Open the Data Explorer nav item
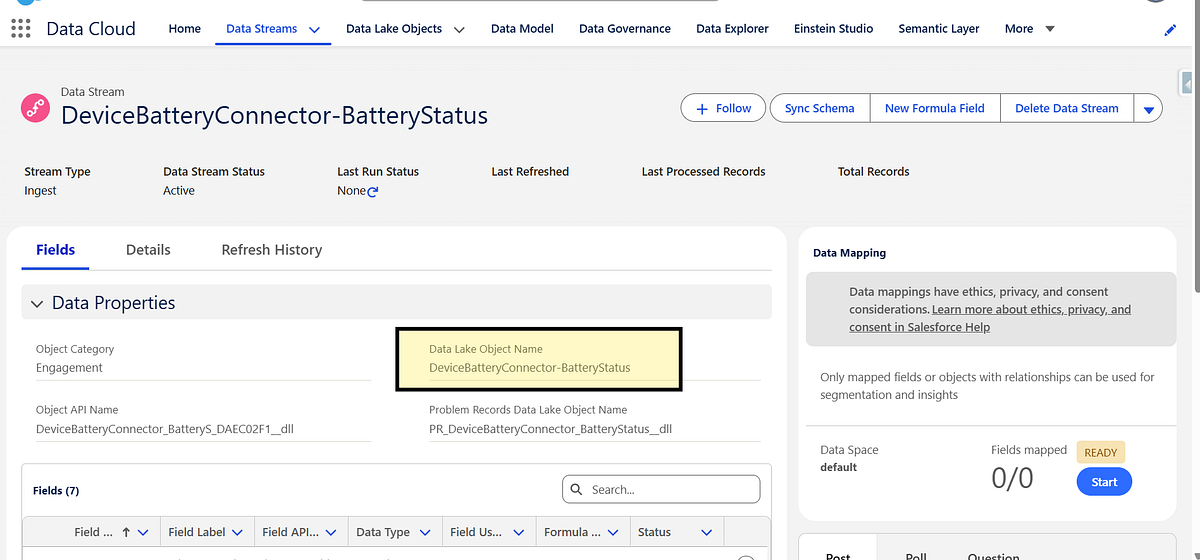This screenshot has width=1200, height=560. pos(732,29)
